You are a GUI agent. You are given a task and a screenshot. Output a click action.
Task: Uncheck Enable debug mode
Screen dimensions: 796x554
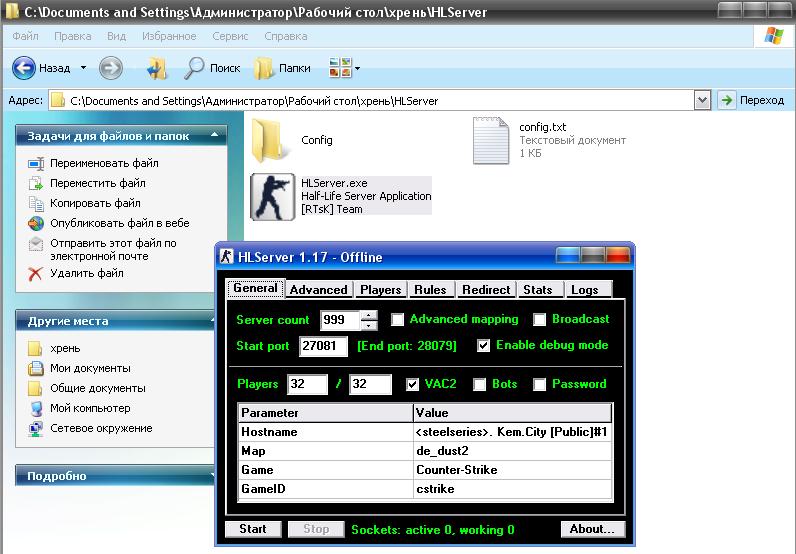[x=483, y=346]
